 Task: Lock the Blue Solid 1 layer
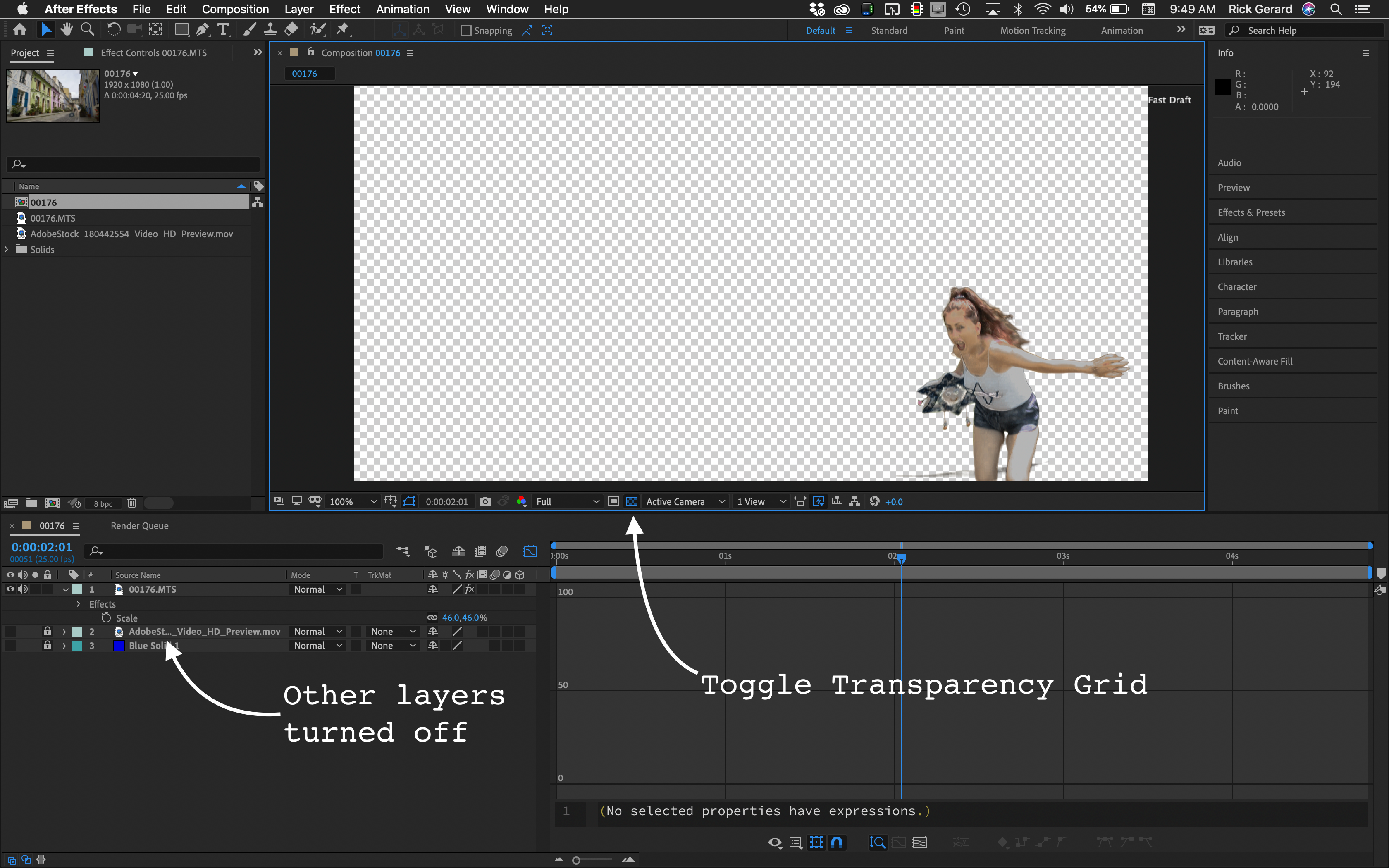coord(48,645)
